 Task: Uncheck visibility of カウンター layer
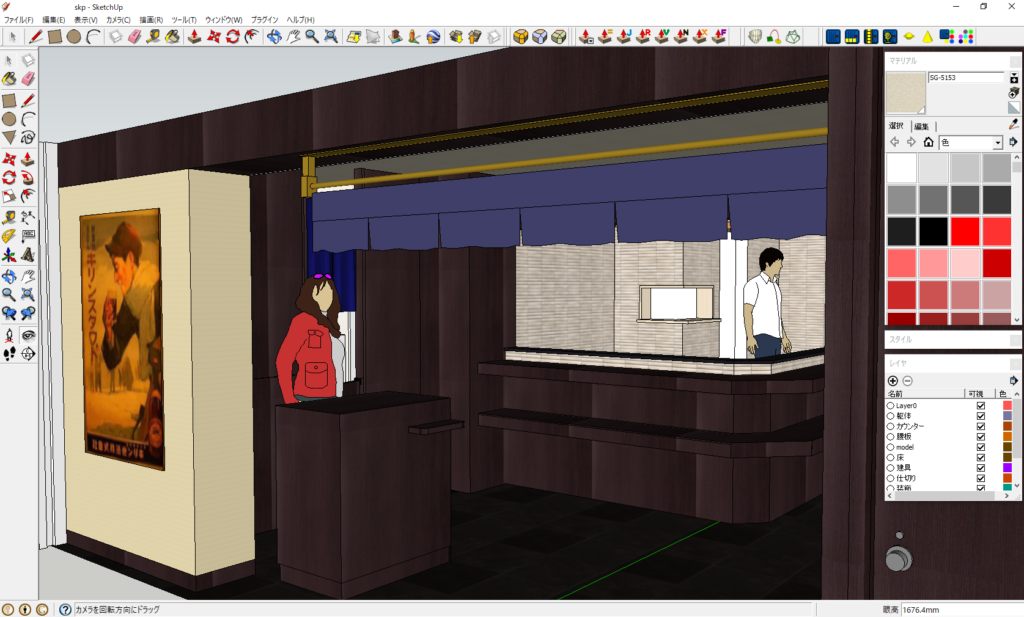pyautogui.click(x=980, y=426)
